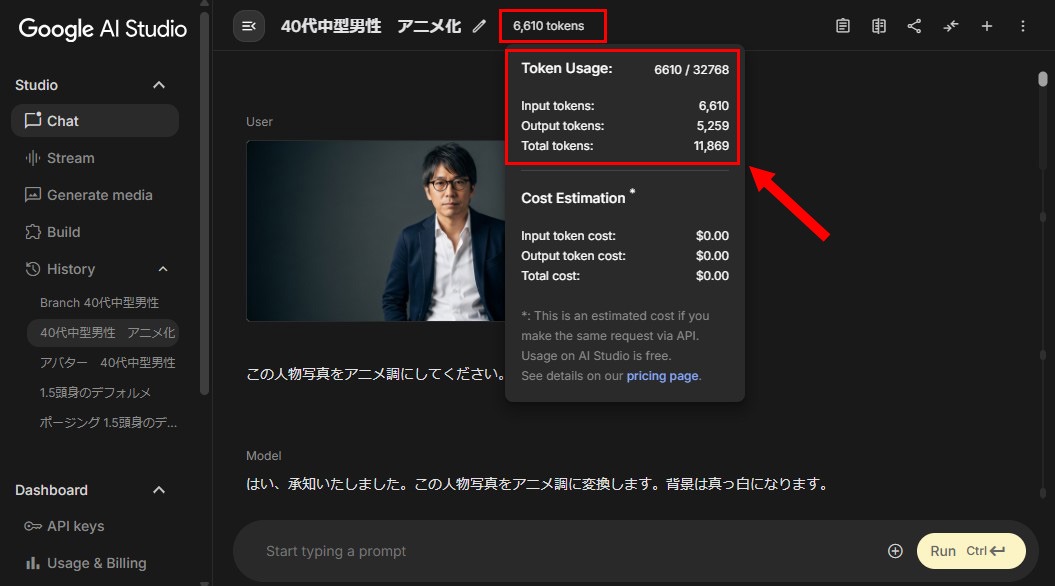Collapse the Dashboard section chevron
Screen dimensions: 1055x586
click(159, 490)
